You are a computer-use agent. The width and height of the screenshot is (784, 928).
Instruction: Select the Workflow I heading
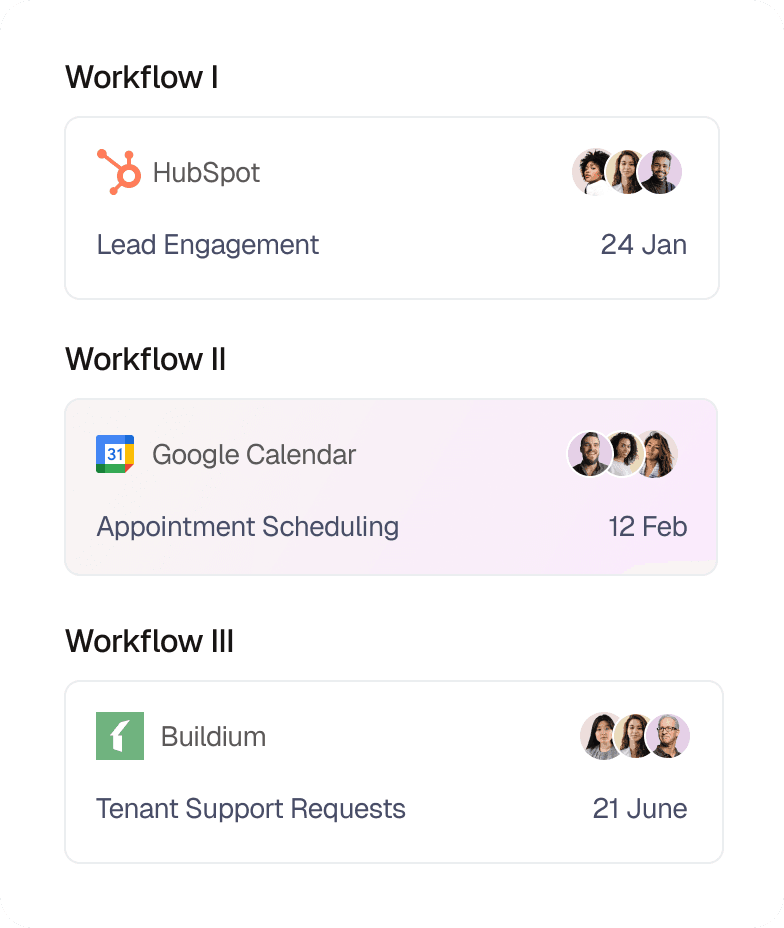[x=141, y=77]
